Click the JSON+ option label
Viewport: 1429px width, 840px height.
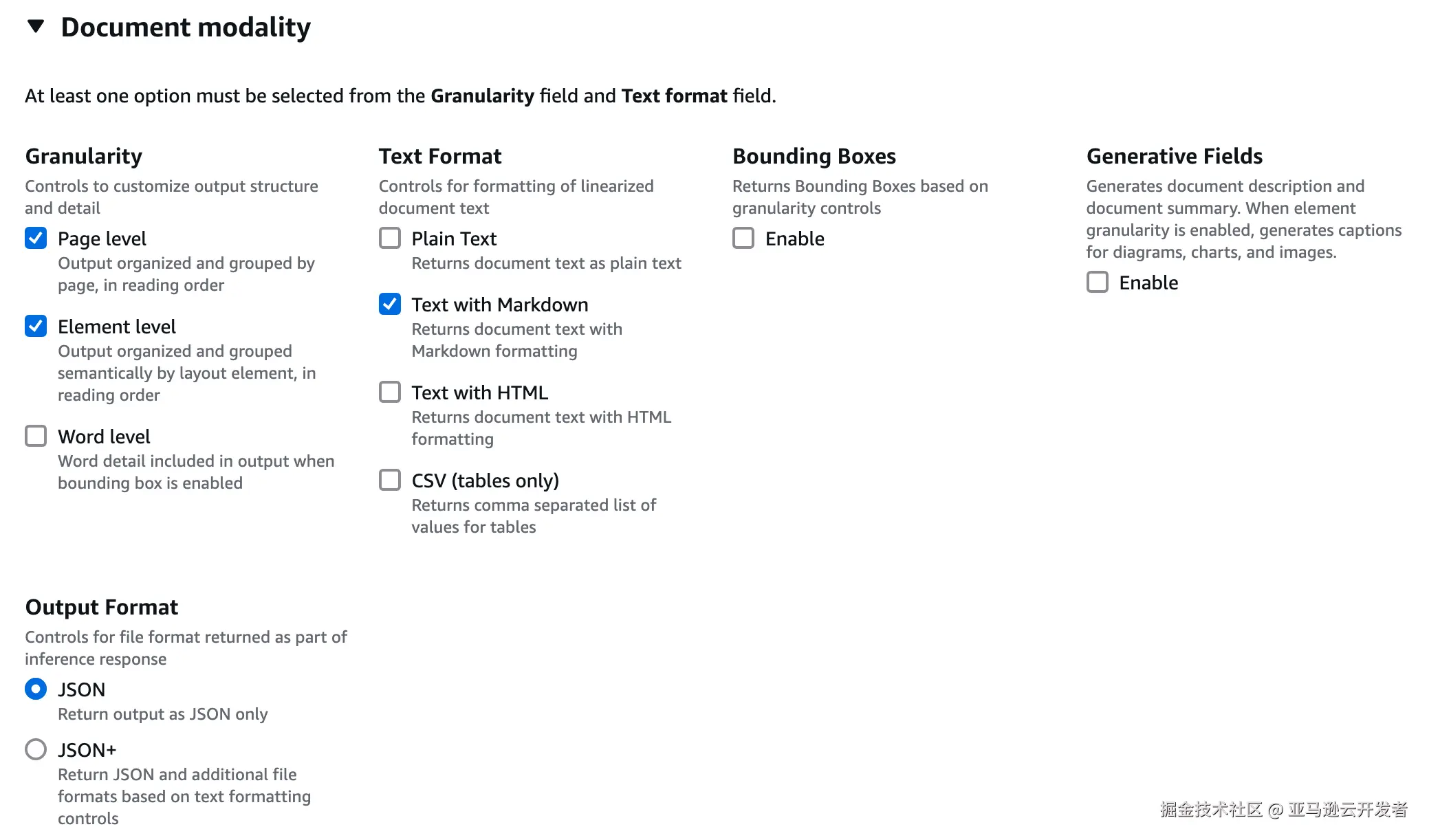click(x=87, y=751)
